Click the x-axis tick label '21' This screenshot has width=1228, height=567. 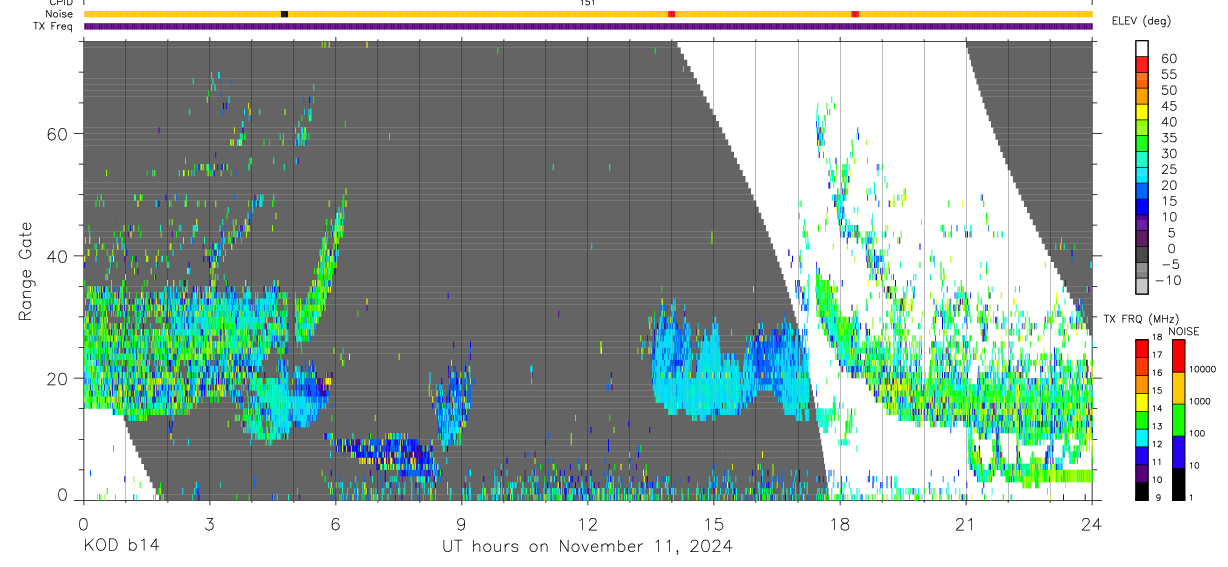tap(966, 523)
